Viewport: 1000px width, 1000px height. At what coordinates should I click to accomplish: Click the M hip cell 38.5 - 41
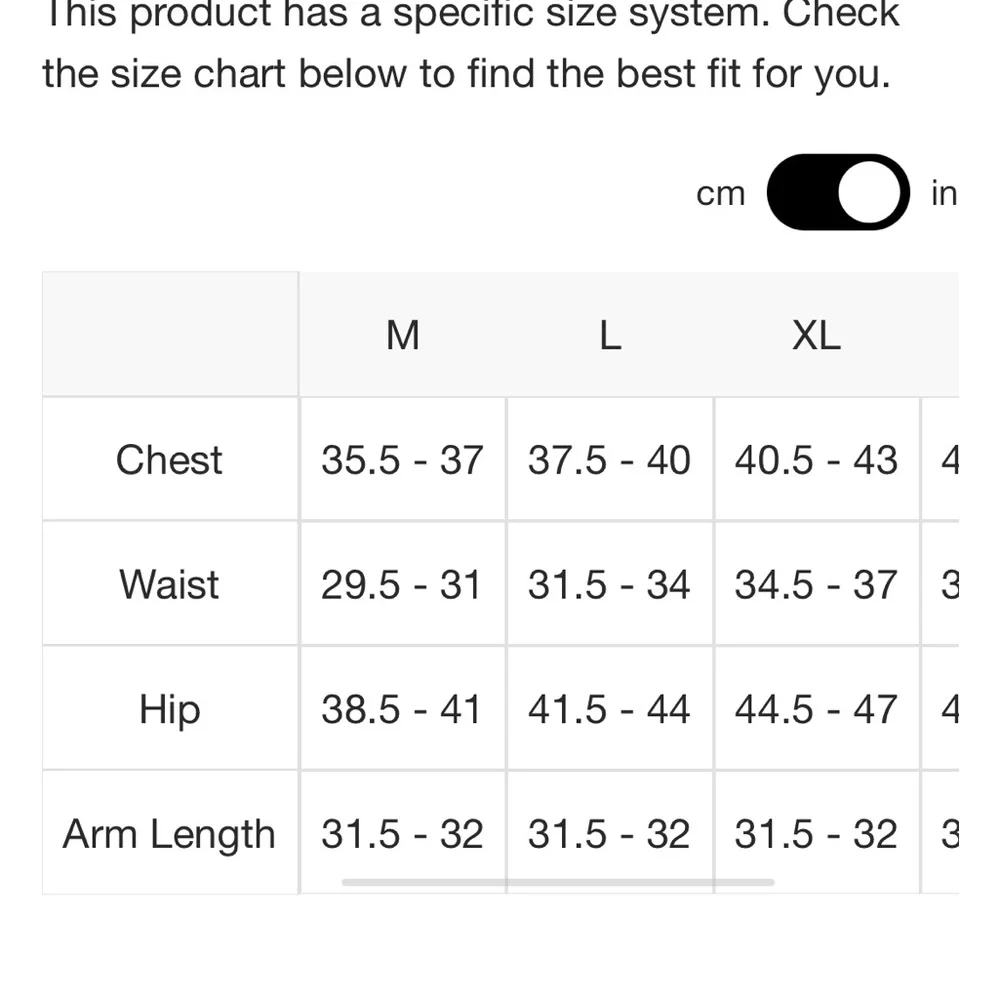click(402, 709)
